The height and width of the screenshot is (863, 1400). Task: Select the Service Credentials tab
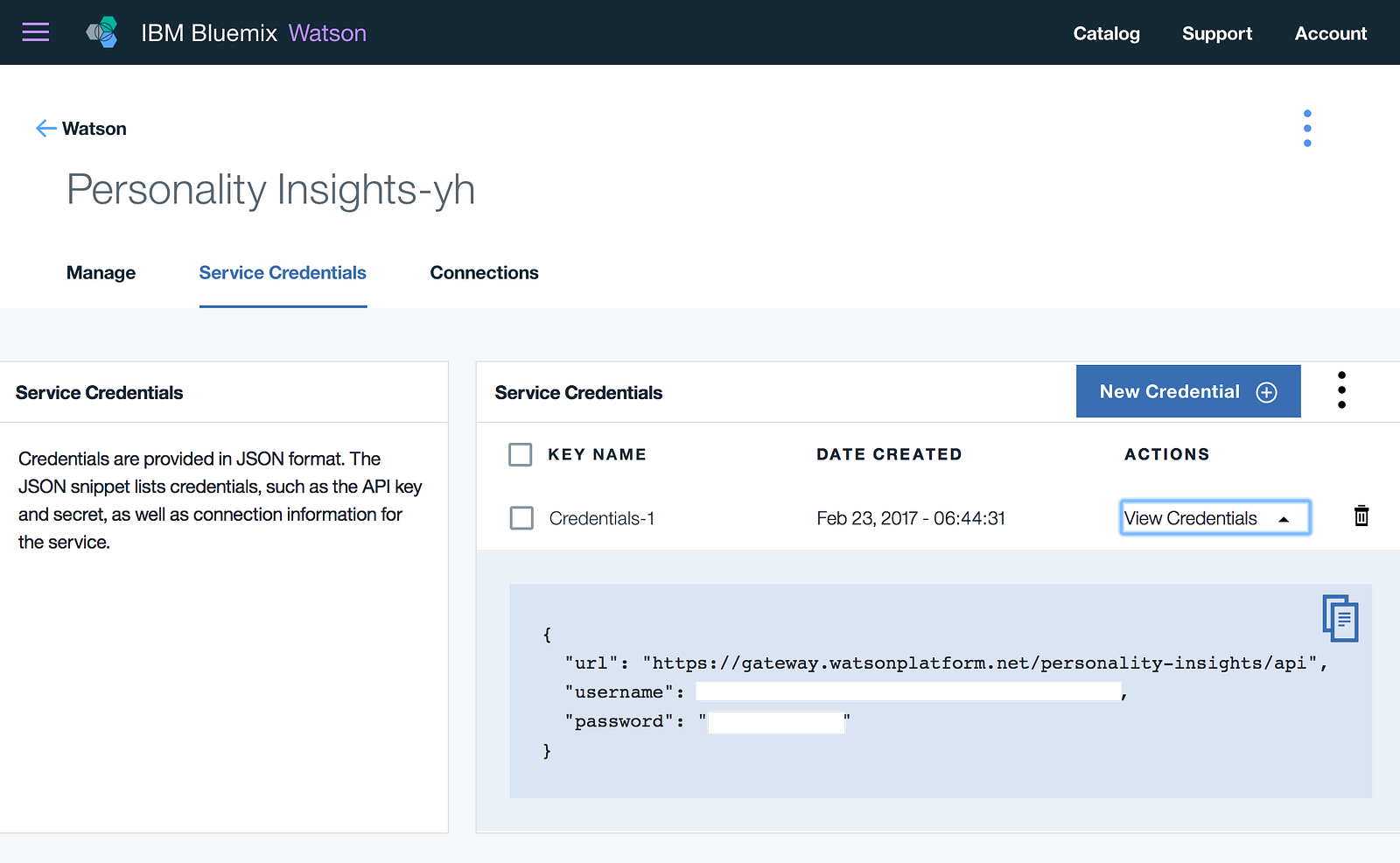[283, 273]
